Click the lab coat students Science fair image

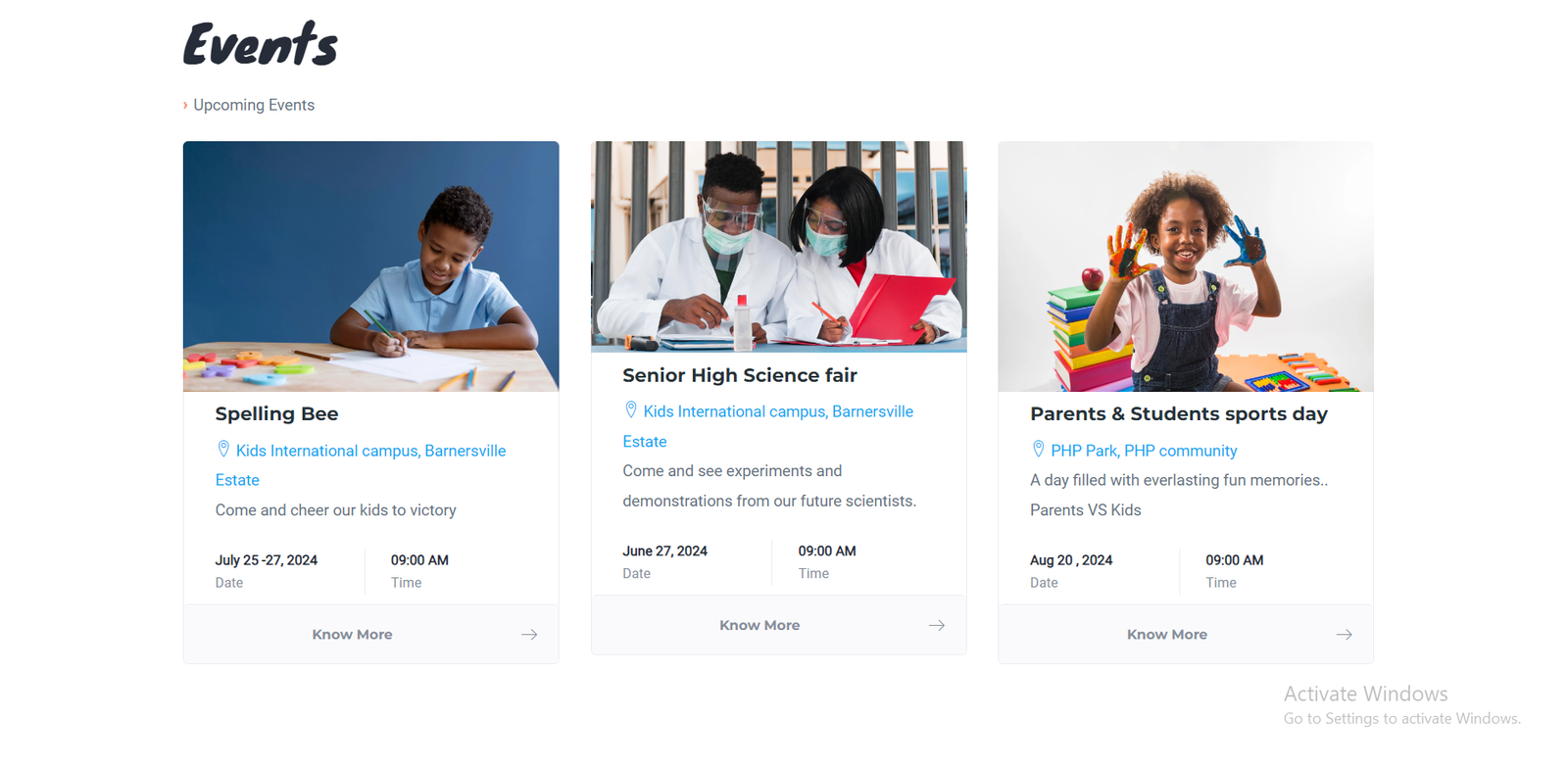click(778, 247)
